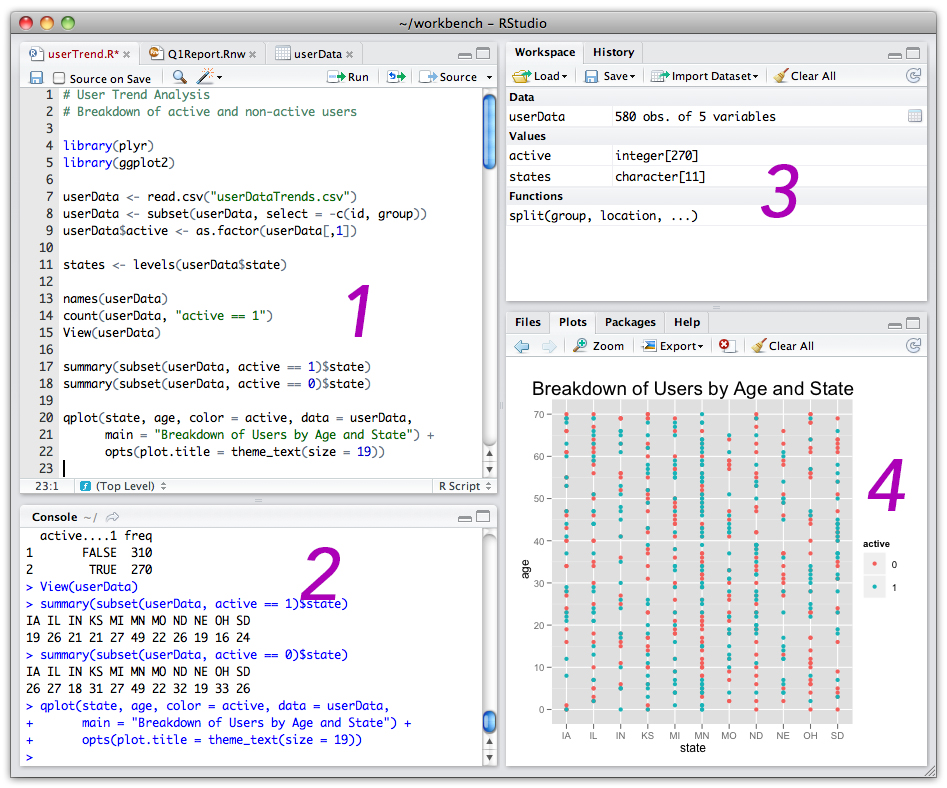The height and width of the screenshot is (788, 947).
Task: Click the re-run previous code icon
Action: 397,77
